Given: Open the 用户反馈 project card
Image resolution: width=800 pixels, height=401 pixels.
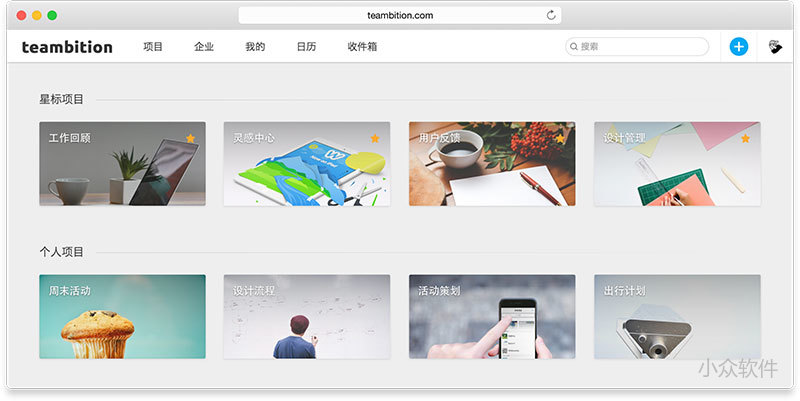Looking at the screenshot, I should [492, 164].
